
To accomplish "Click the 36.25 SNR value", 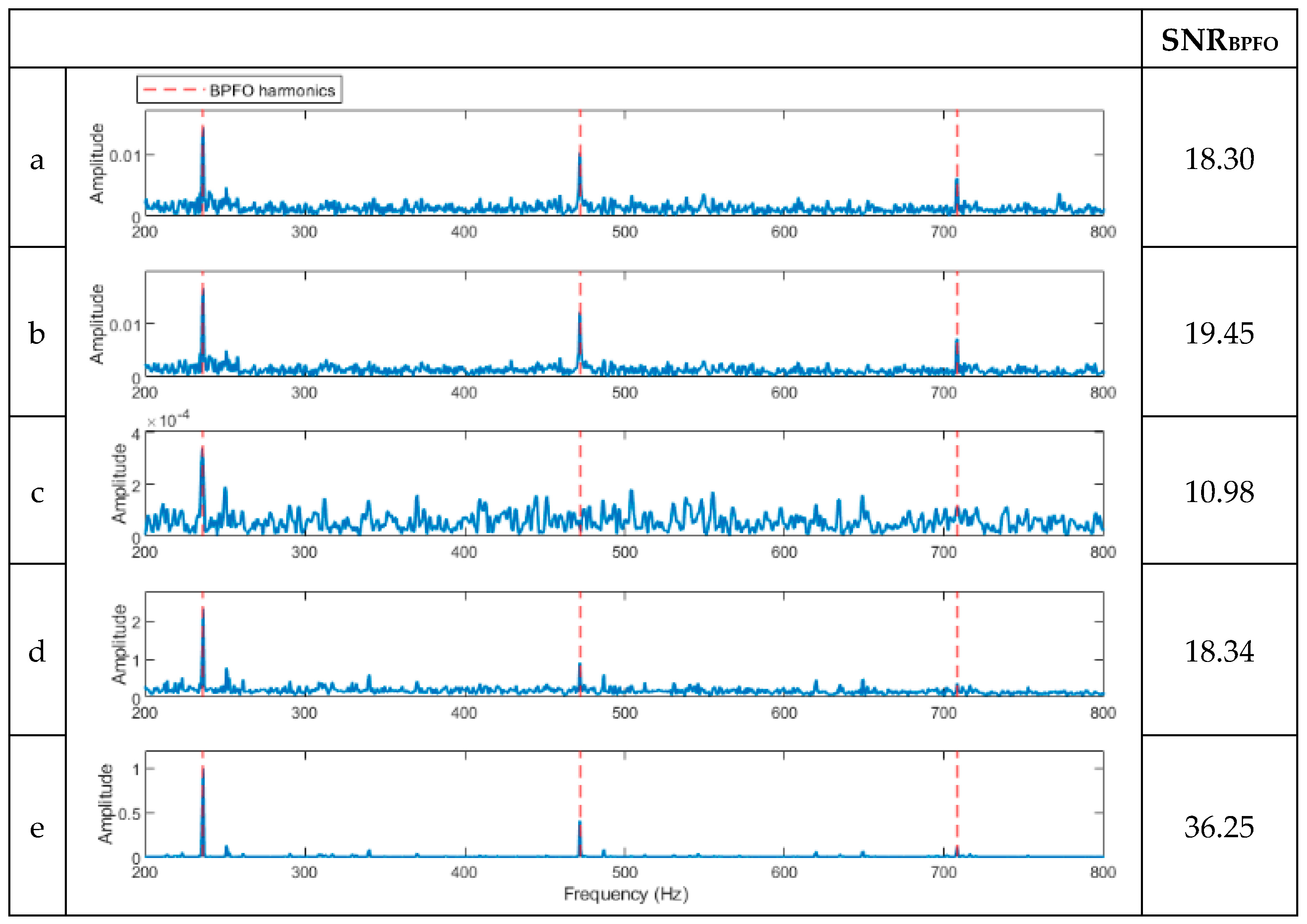I will click(1219, 827).
